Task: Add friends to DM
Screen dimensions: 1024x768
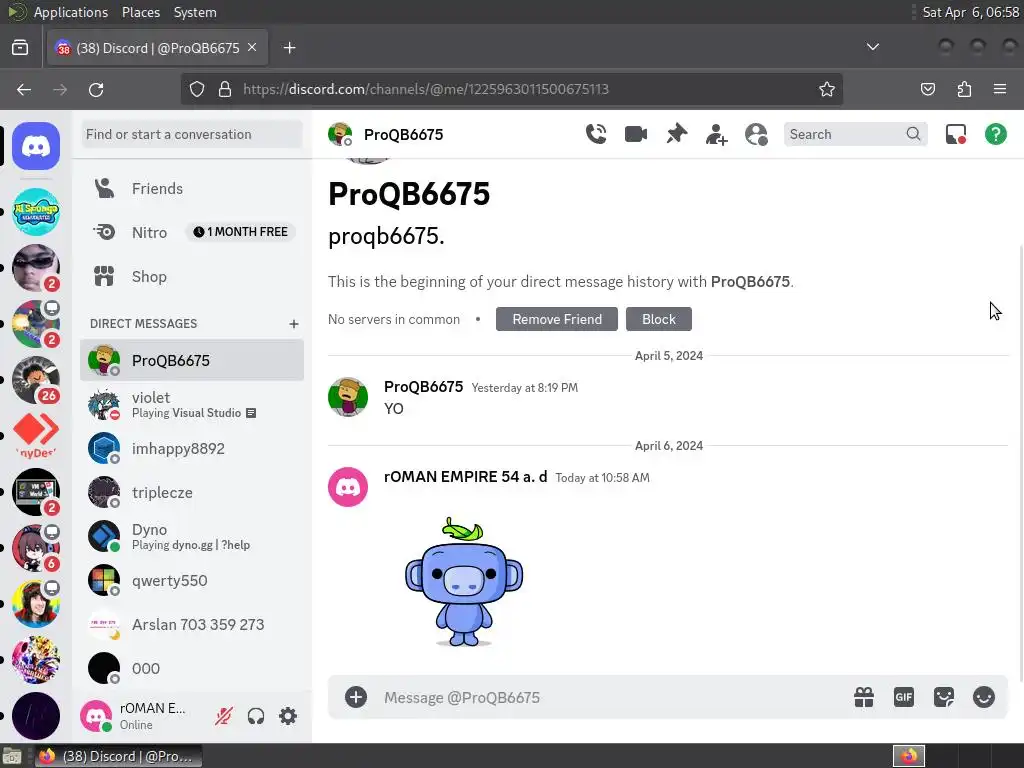Action: tap(716, 135)
